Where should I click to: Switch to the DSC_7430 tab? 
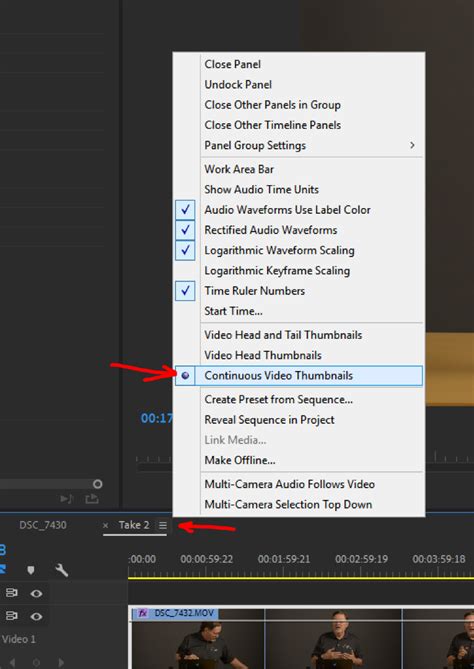click(43, 525)
